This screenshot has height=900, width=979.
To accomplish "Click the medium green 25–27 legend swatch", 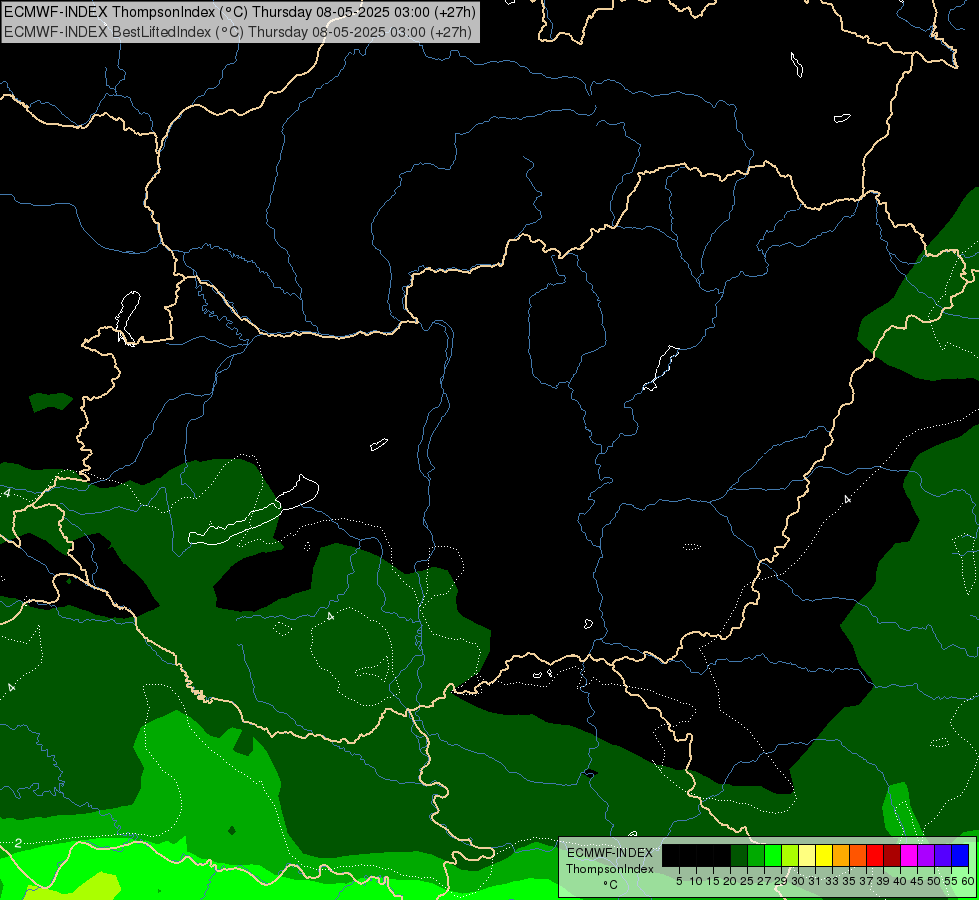I will tap(756, 855).
